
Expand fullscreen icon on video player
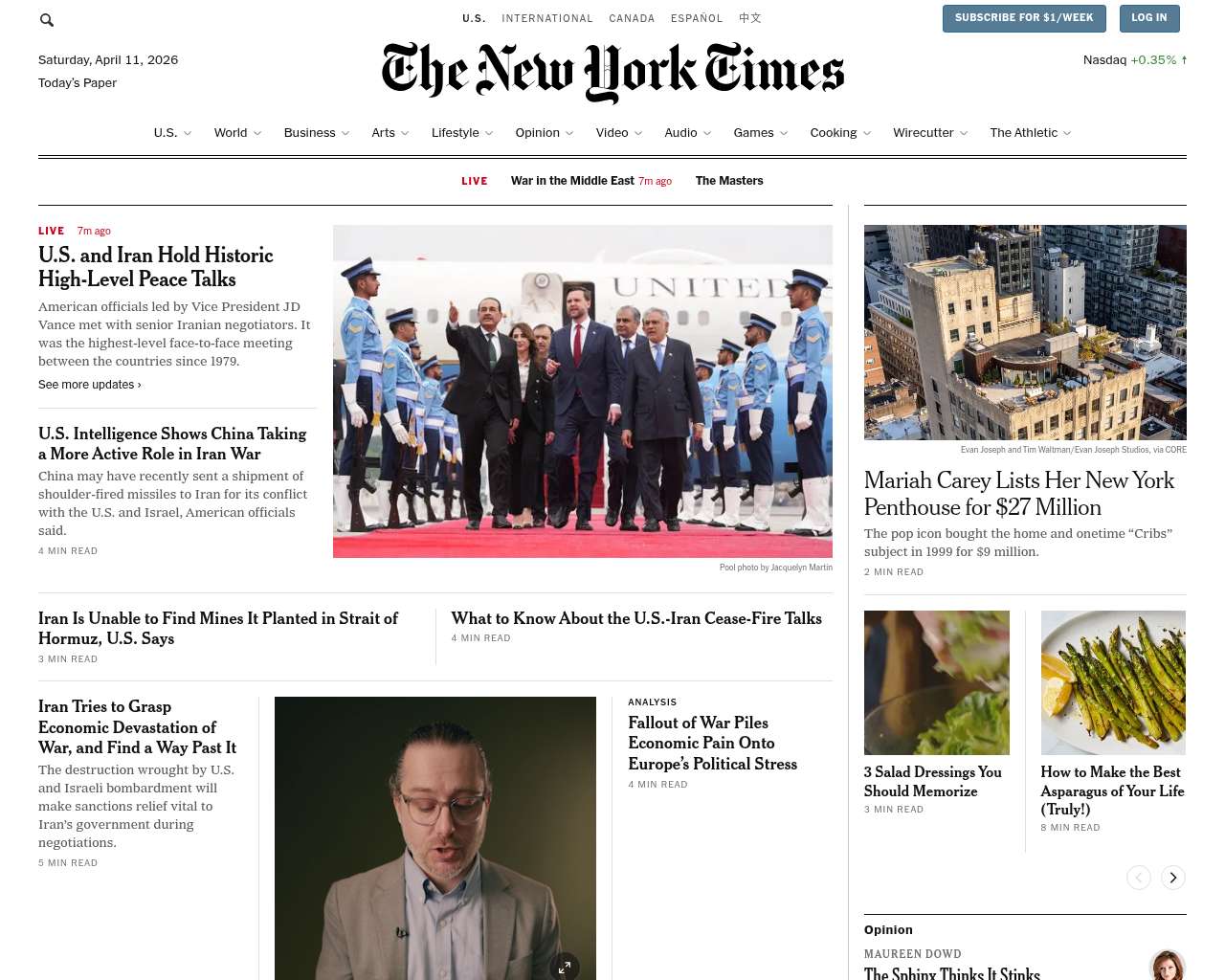pos(565,967)
